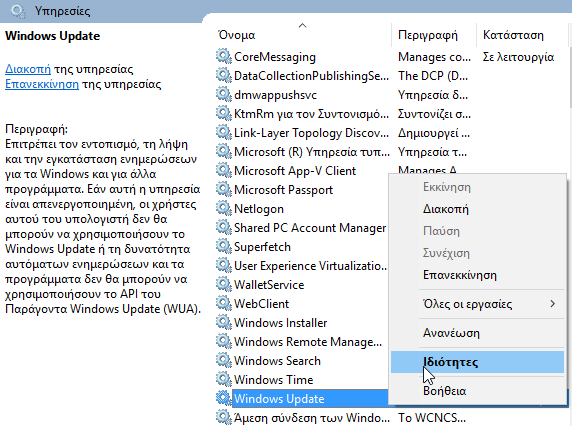Click the Υπηρεσίες title gear icon
This screenshot has width=572, height=426.
pyautogui.click(x=18, y=11)
